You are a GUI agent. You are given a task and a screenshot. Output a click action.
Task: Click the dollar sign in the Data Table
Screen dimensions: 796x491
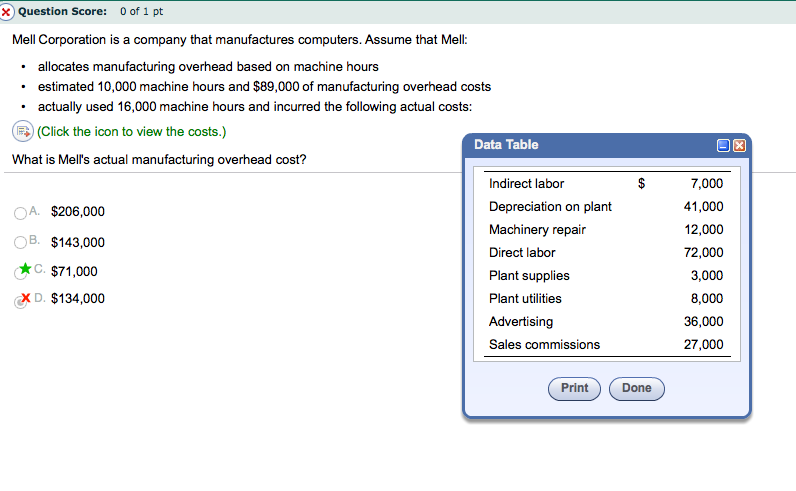click(642, 184)
